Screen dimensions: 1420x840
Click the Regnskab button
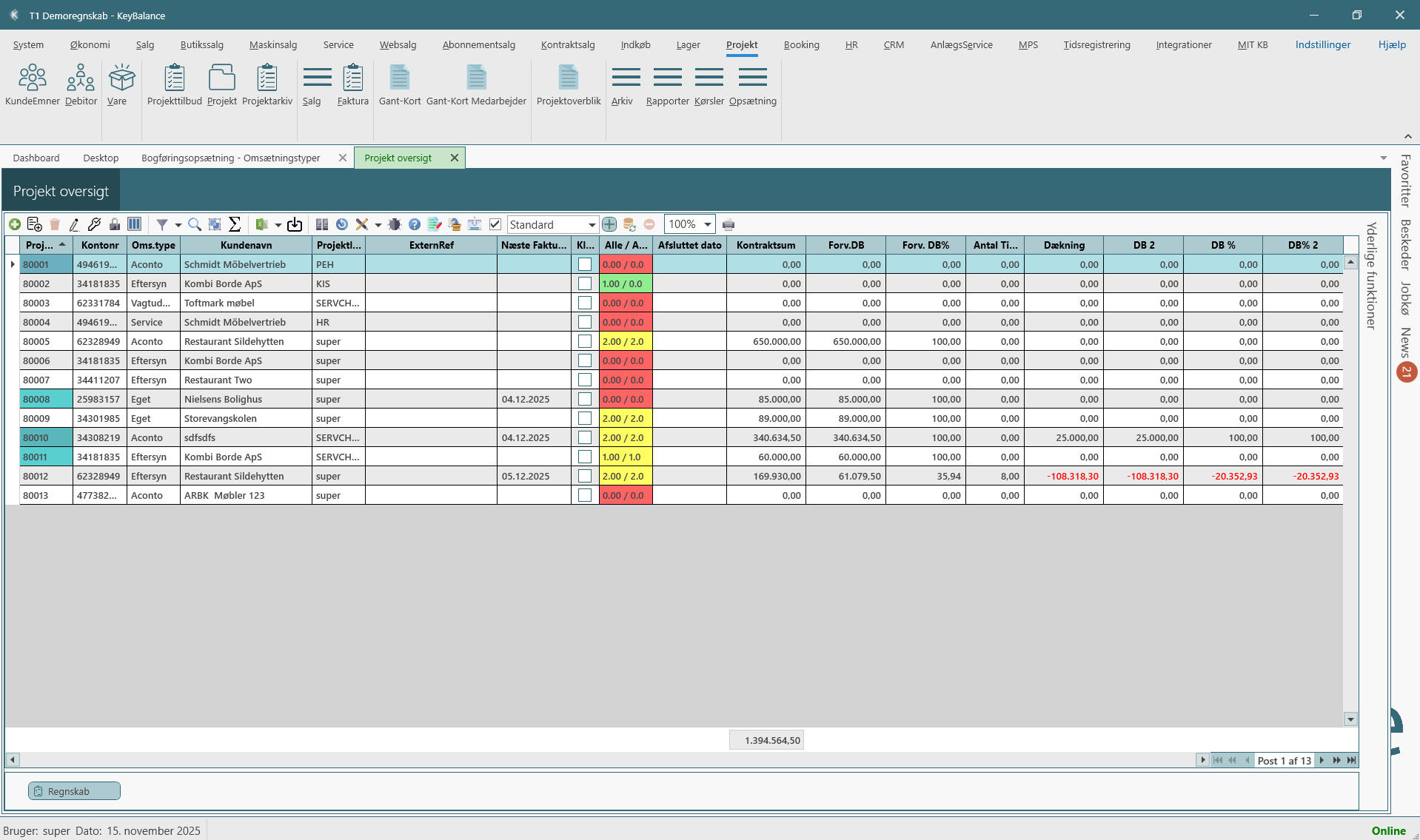click(x=74, y=791)
